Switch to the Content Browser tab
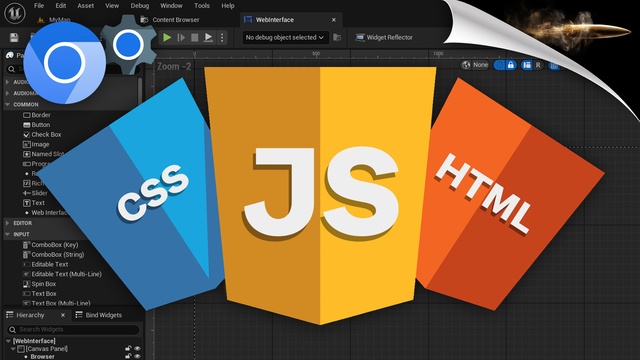This screenshot has height=360, width=640. pos(170,20)
